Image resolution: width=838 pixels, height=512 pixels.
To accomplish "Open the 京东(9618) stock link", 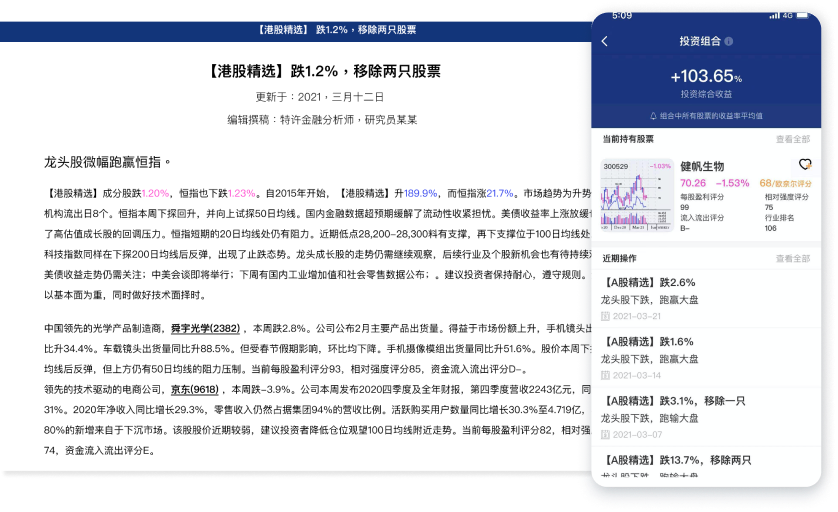I will coord(194,389).
